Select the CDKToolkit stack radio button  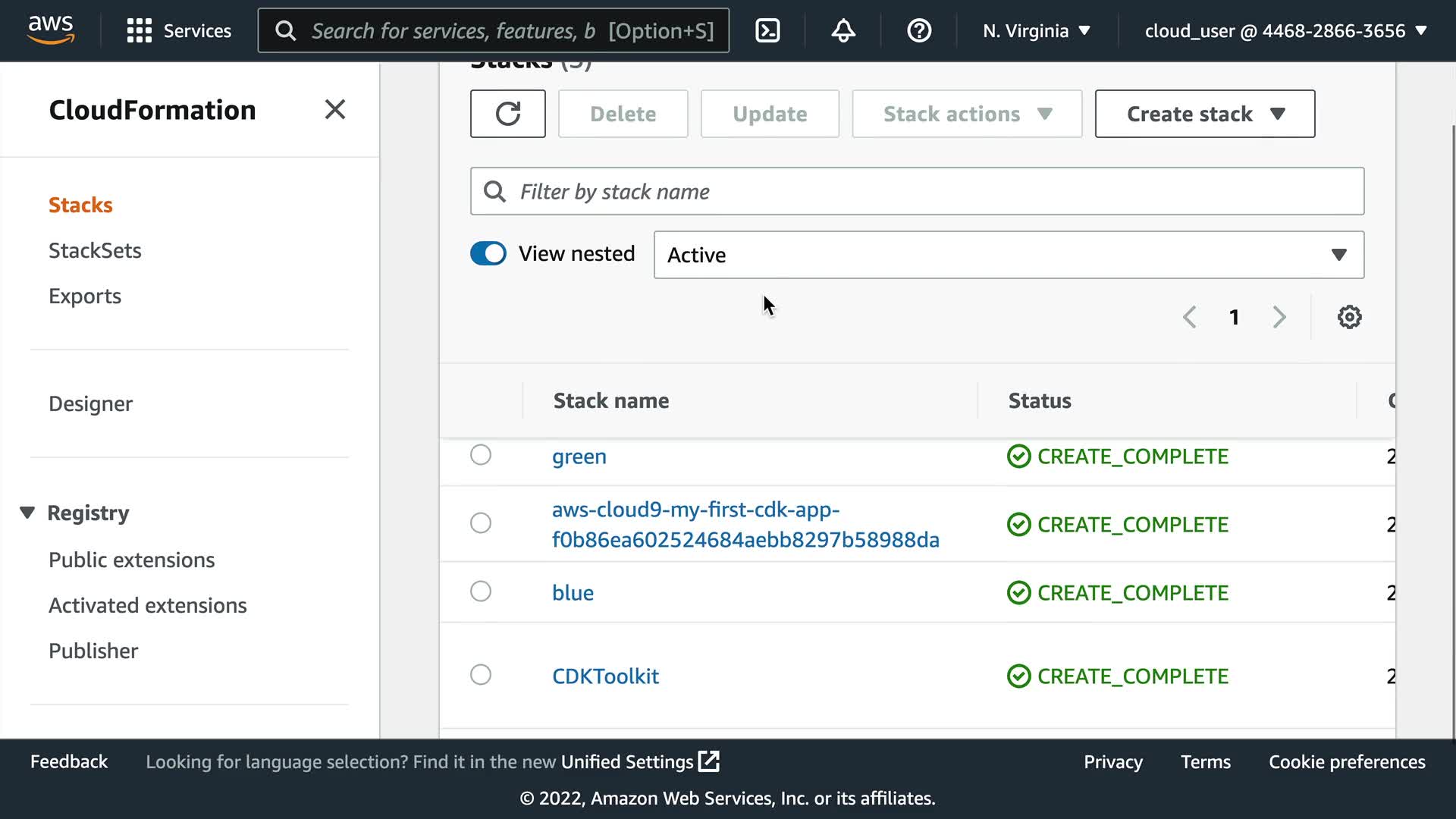[481, 675]
